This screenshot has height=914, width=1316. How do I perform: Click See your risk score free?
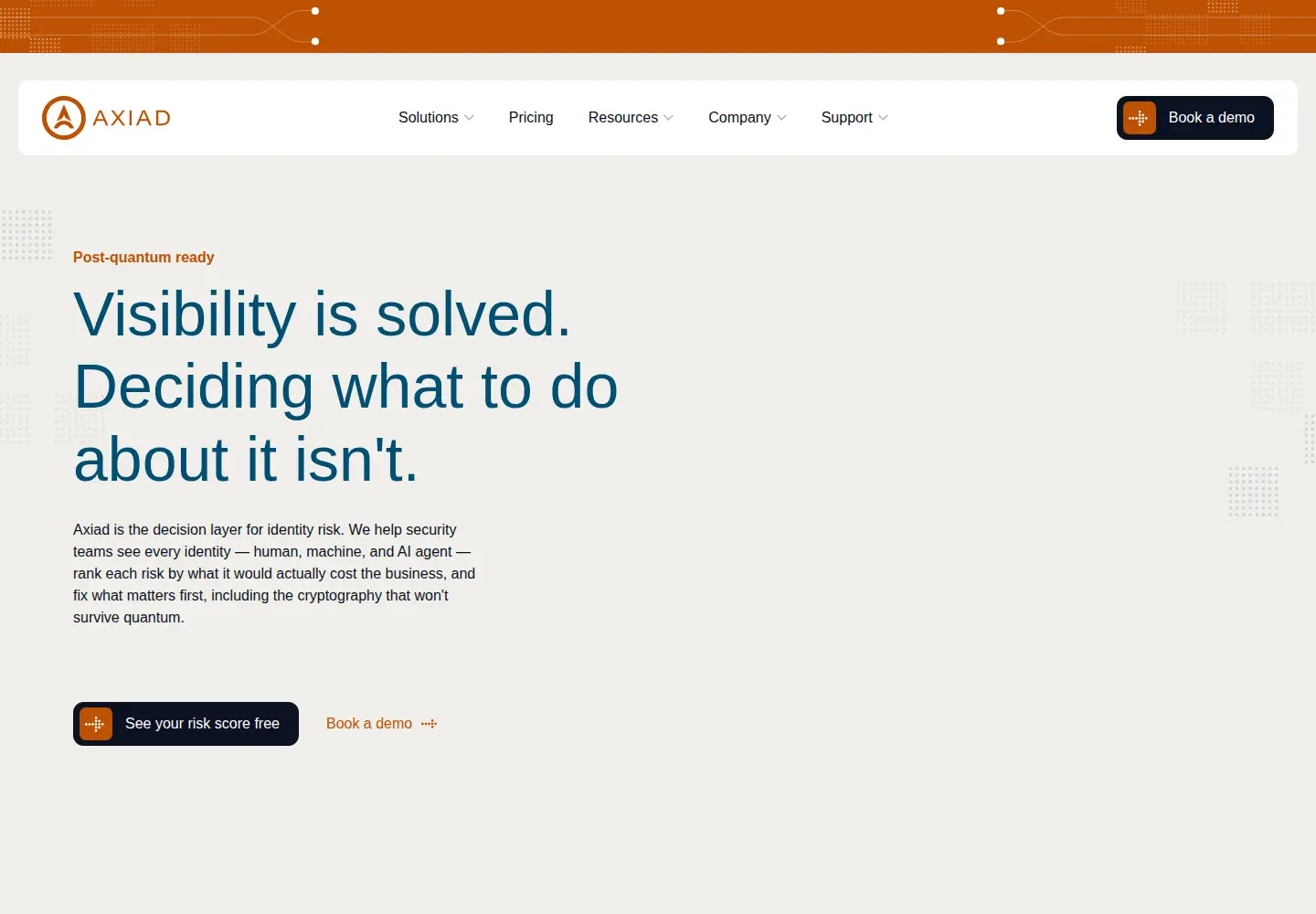pyautogui.click(x=186, y=724)
